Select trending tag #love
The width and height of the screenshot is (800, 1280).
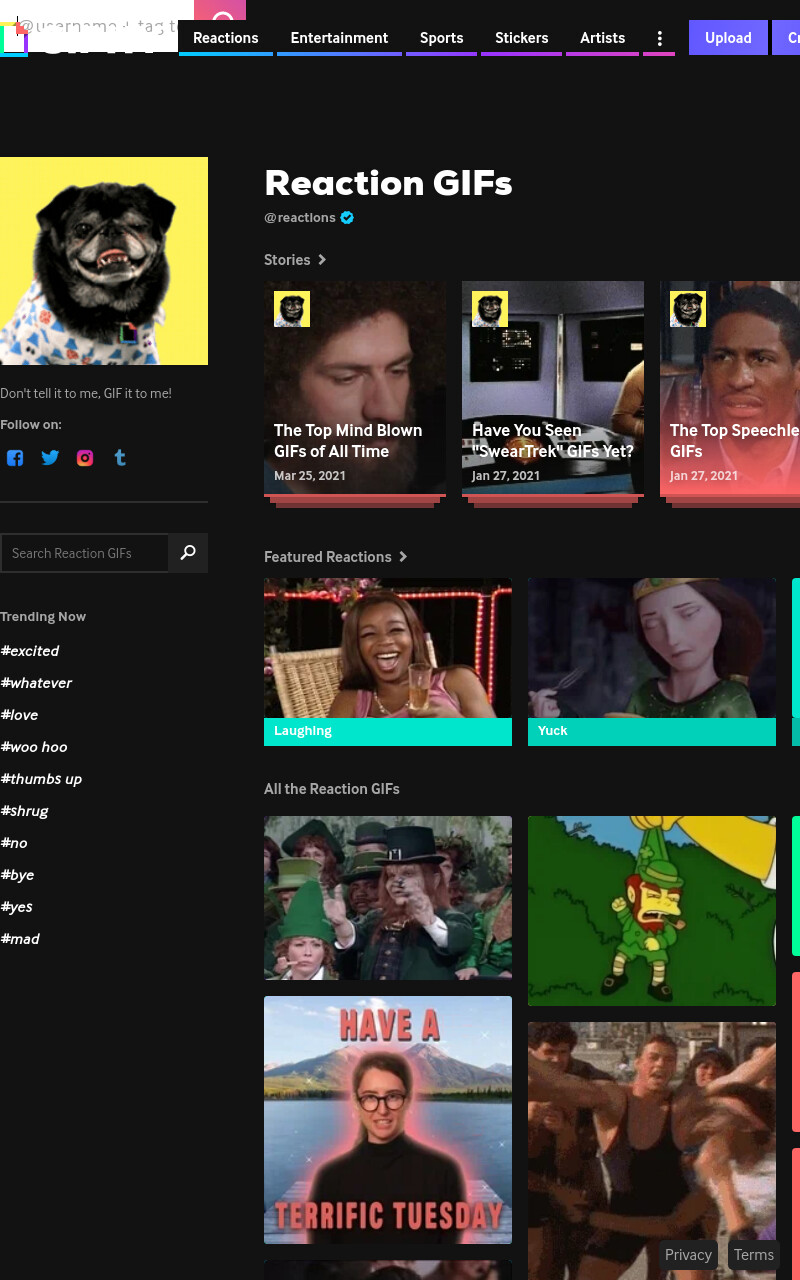tap(19, 715)
